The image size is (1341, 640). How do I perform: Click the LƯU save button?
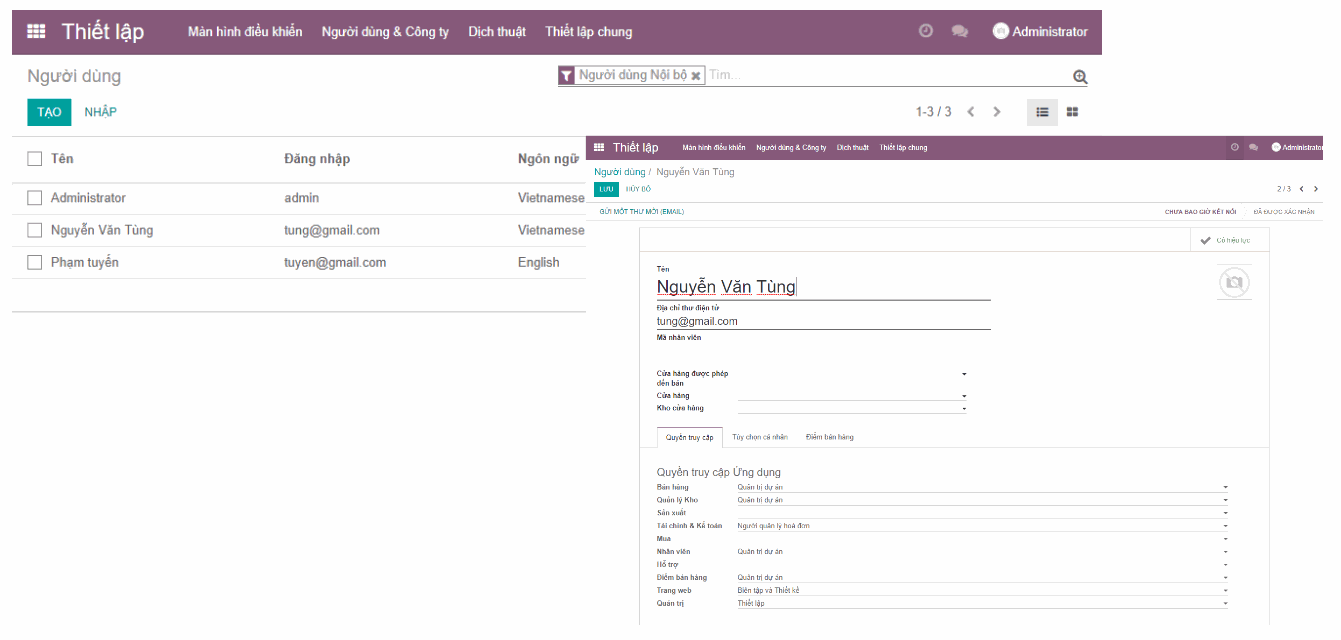coord(605,188)
